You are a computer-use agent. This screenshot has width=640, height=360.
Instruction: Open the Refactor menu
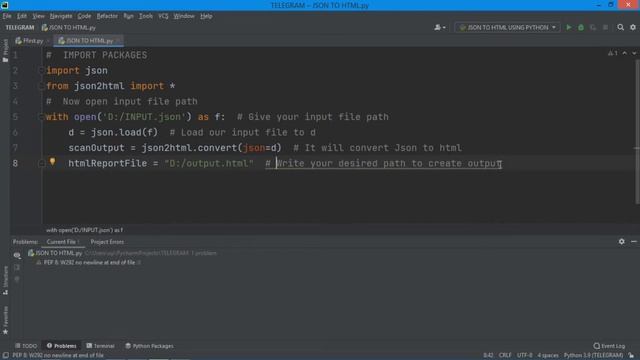click(x=107, y=16)
